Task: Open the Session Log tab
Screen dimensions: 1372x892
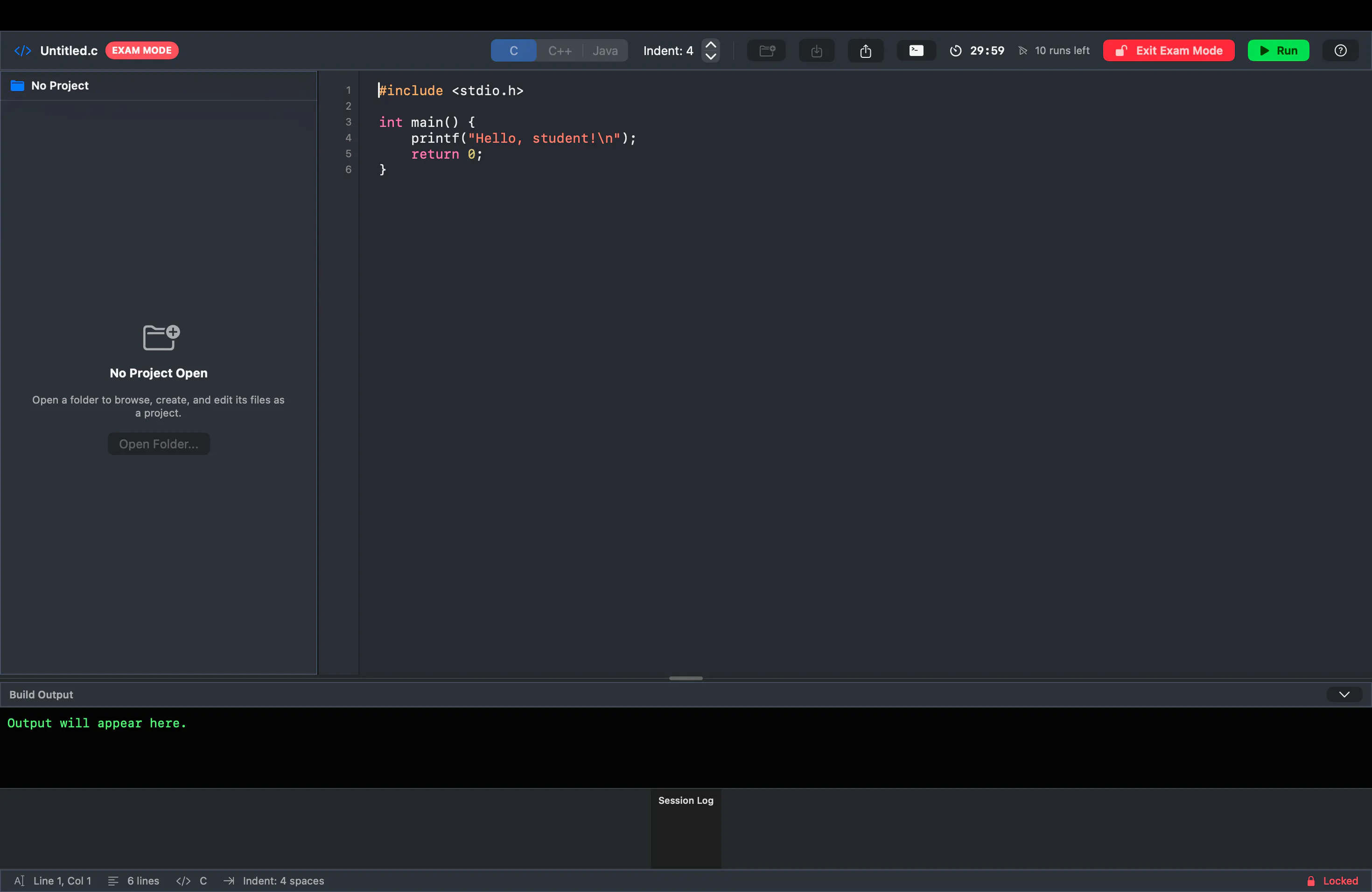Action: point(686,801)
